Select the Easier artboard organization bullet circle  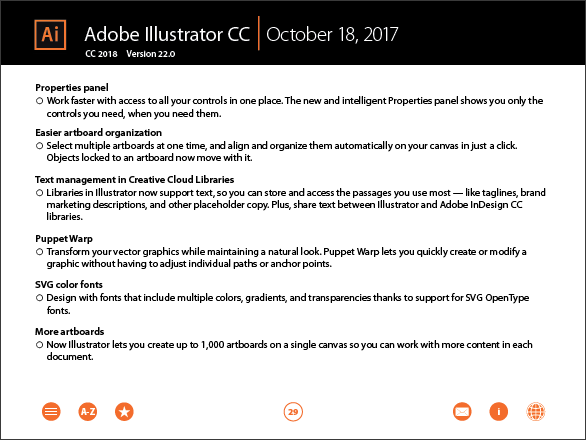click(40, 146)
